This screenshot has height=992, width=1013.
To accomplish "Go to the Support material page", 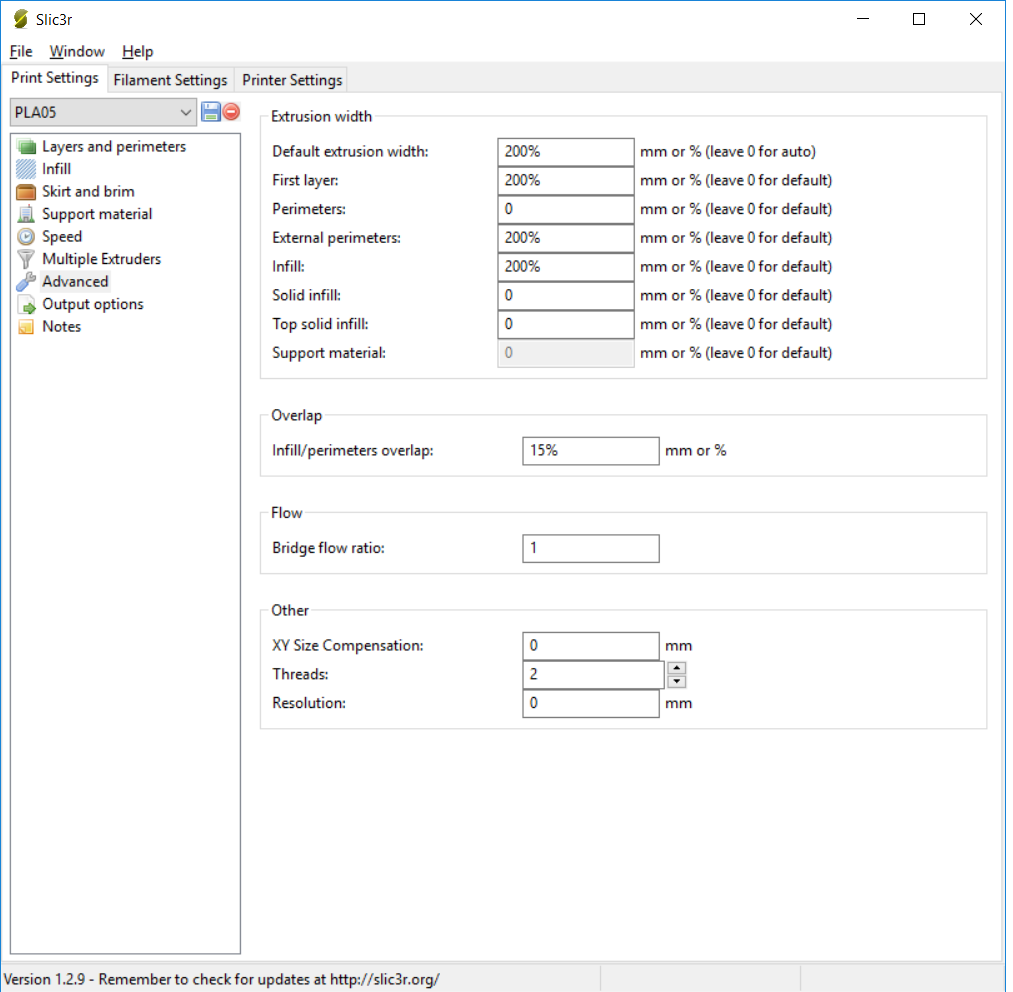I will pyautogui.click(x=97, y=214).
